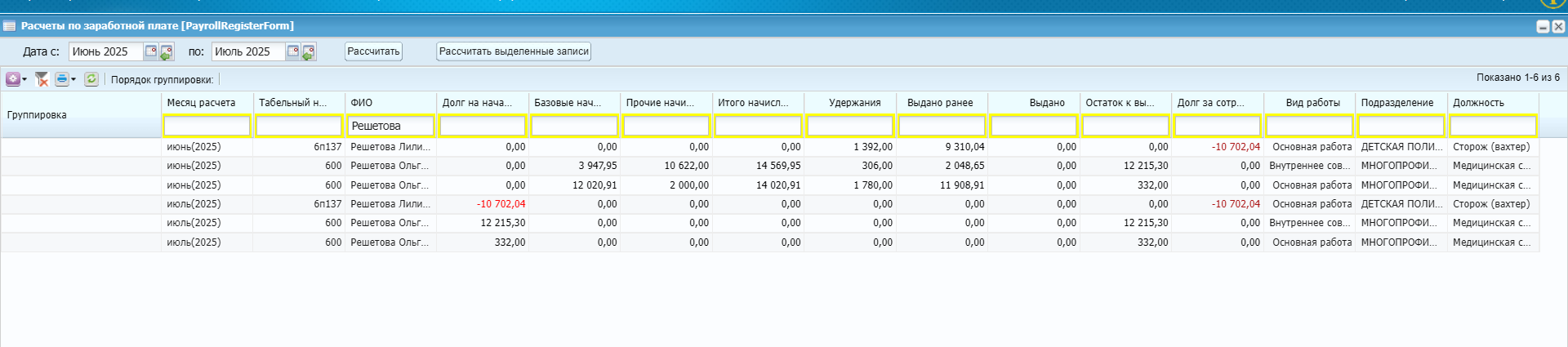Select cell with value 1 780,00
The height and width of the screenshot is (347, 1568).
tap(849, 185)
